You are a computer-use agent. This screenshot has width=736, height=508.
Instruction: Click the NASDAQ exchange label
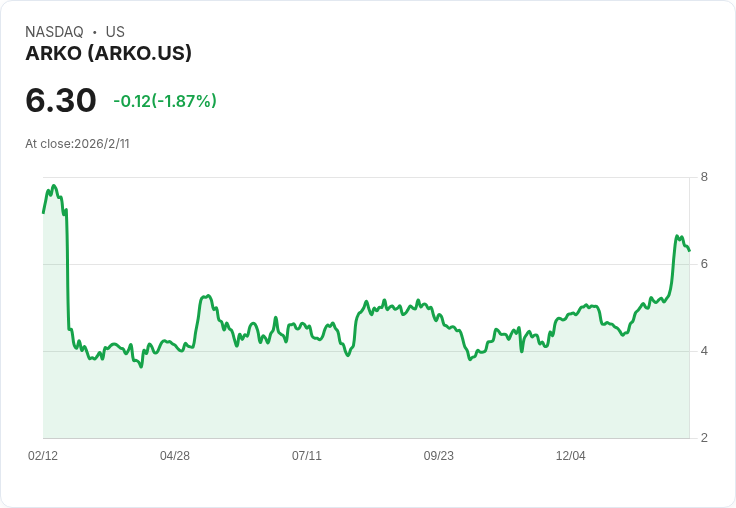coord(54,32)
